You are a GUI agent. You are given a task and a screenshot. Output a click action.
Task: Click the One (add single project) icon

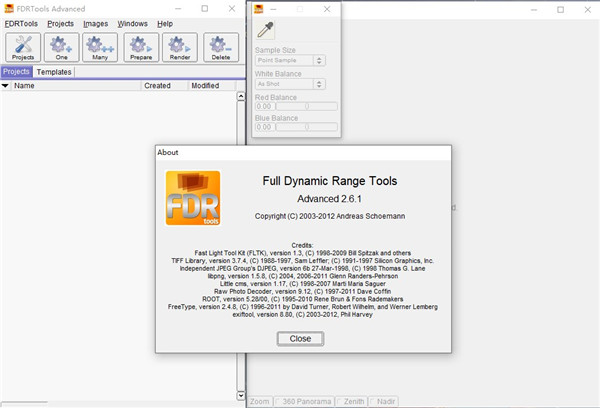pos(61,47)
